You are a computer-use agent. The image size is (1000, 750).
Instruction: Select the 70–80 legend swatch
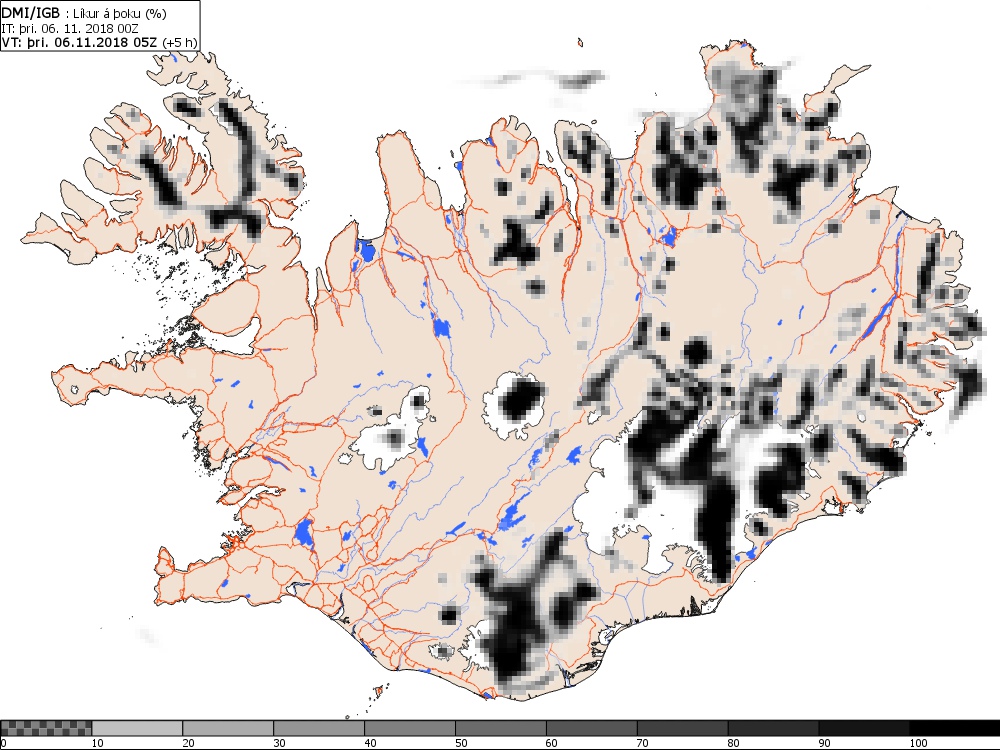[682, 728]
